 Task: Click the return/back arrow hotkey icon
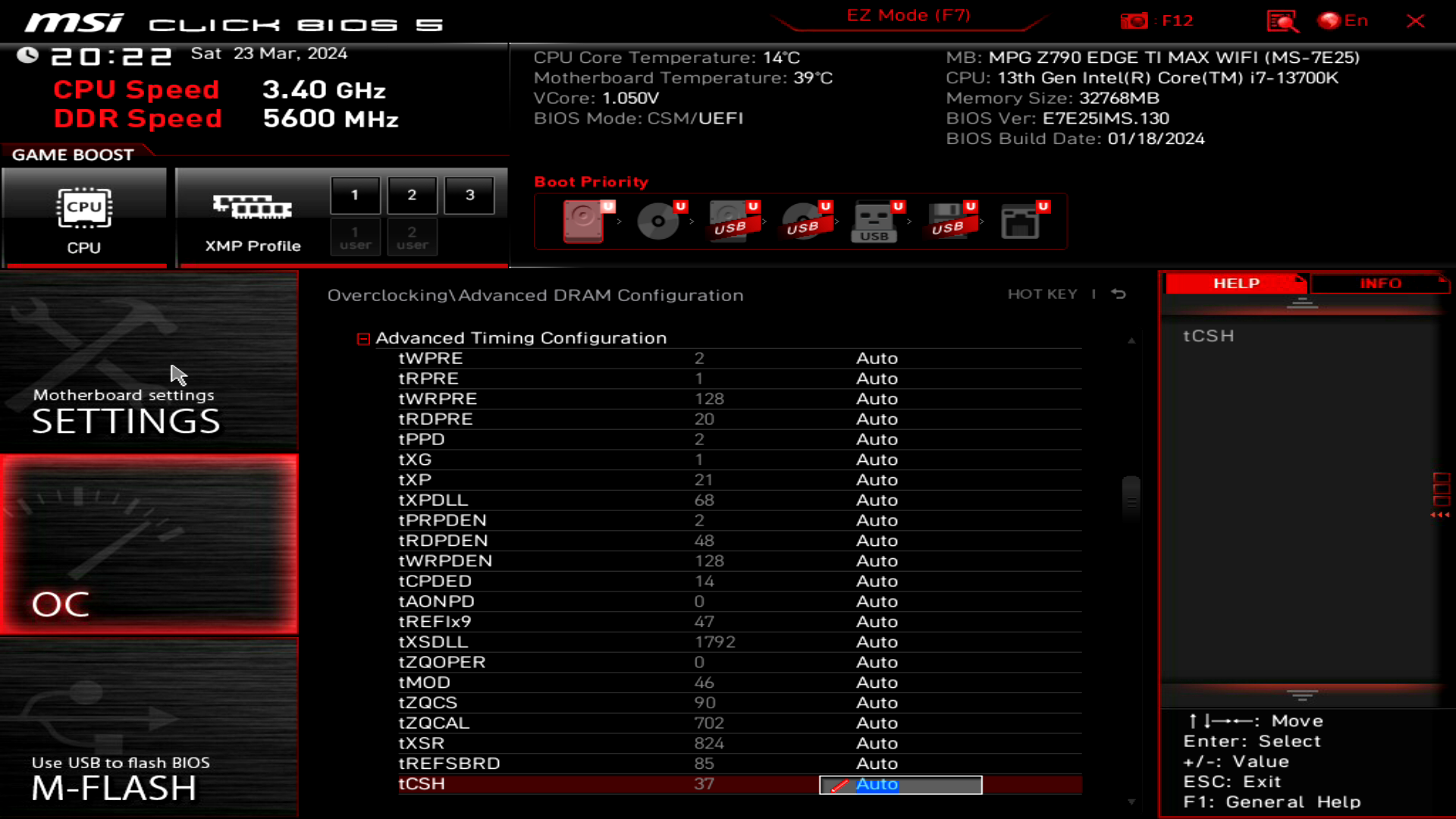(1121, 294)
